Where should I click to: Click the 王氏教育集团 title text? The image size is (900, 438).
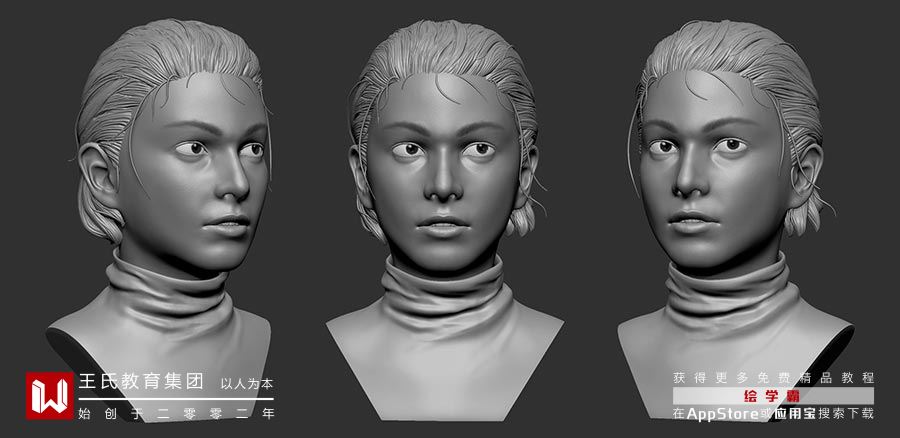[141, 382]
